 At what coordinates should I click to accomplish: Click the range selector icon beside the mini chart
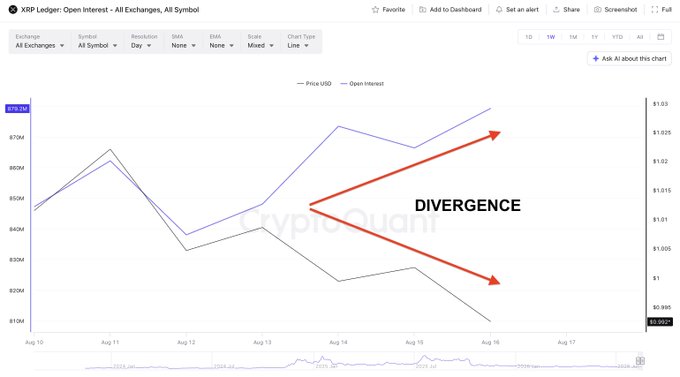(x=640, y=361)
